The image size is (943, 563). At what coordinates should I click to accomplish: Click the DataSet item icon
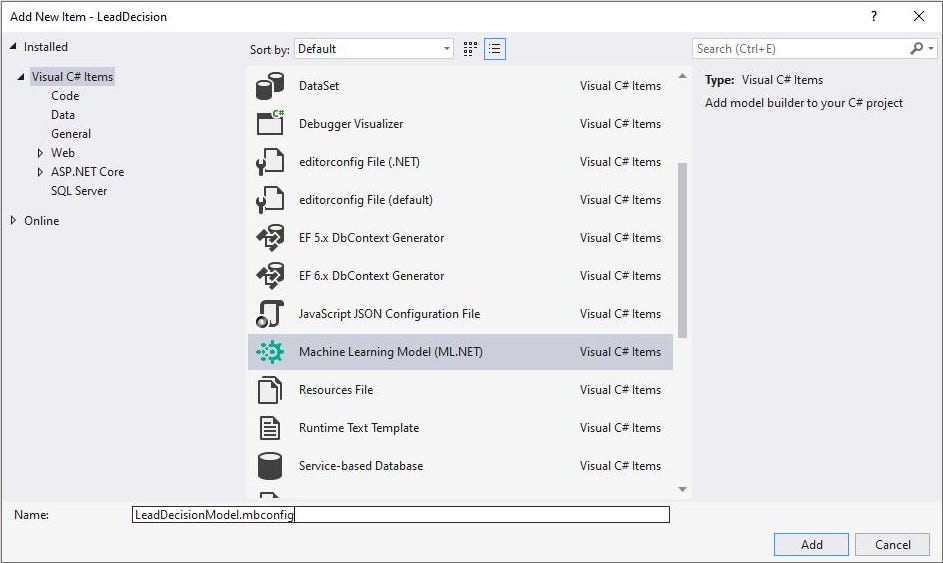tap(270, 86)
